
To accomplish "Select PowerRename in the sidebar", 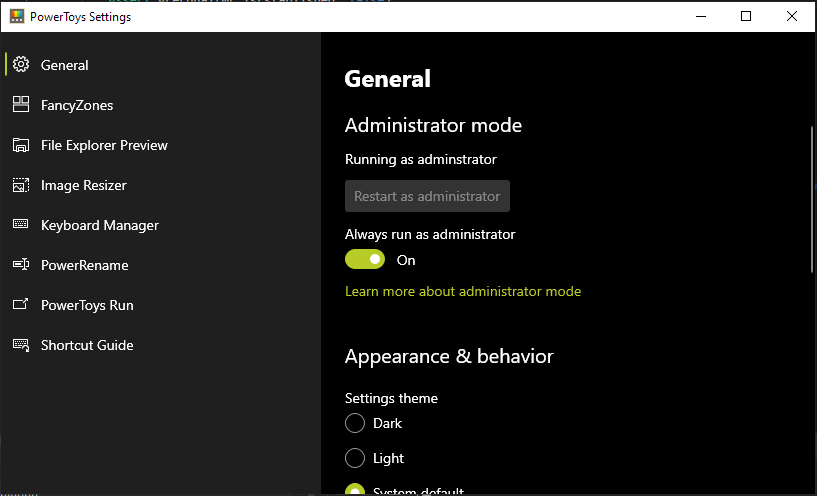I will point(160,265).
